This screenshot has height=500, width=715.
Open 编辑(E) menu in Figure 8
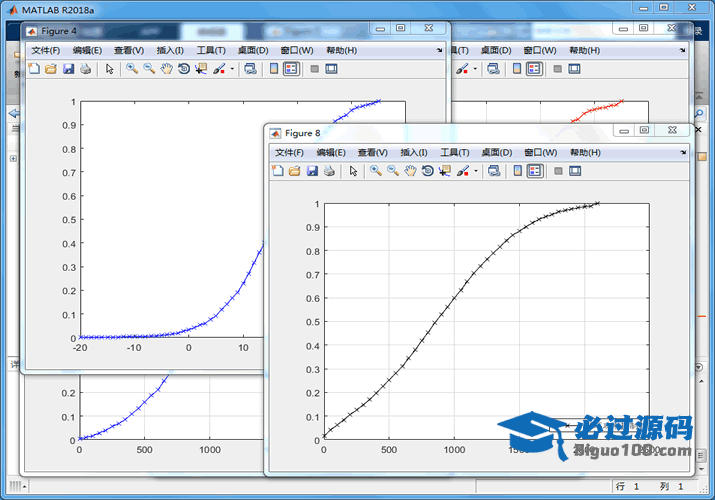[331, 152]
